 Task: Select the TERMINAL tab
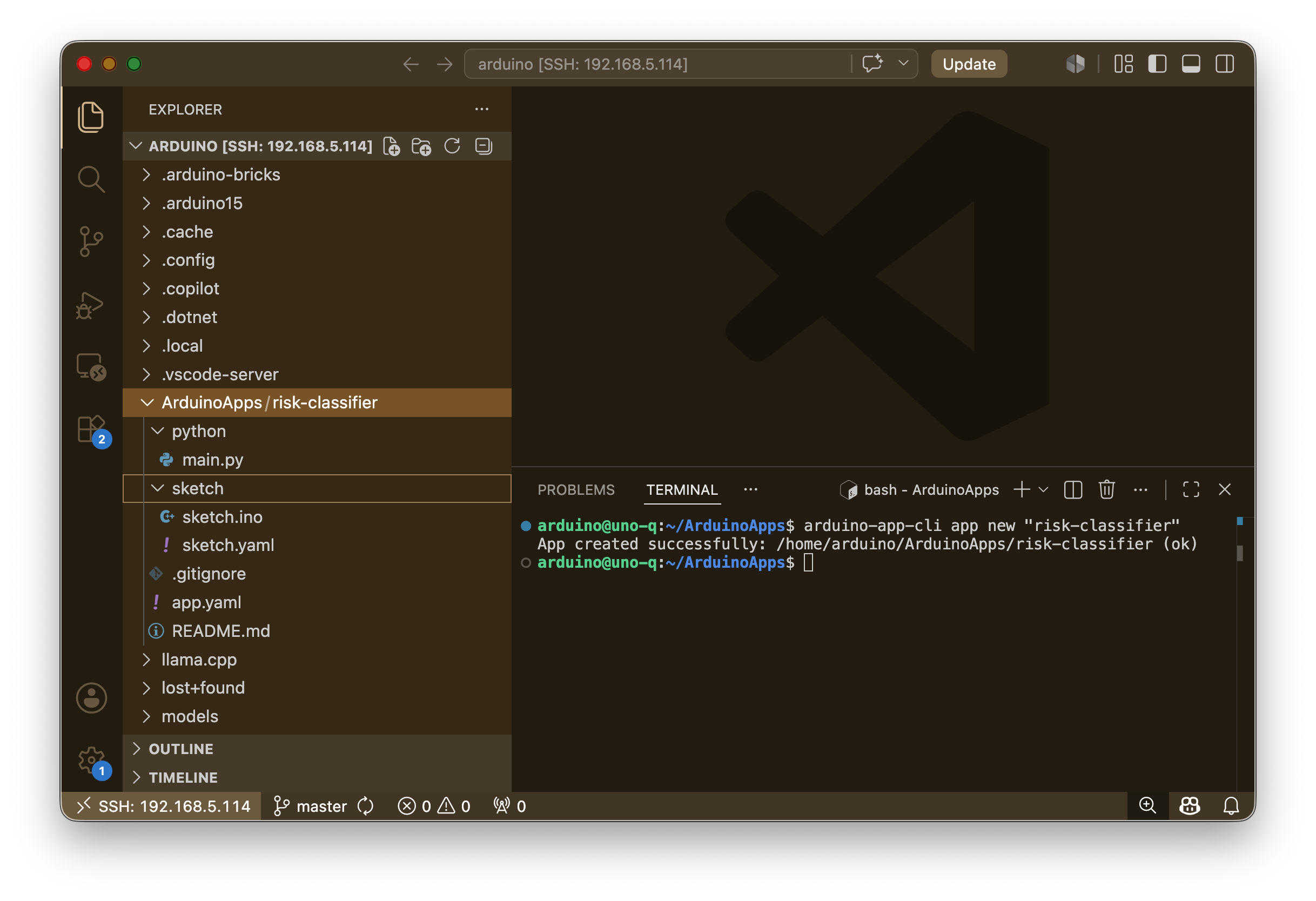[x=682, y=490]
